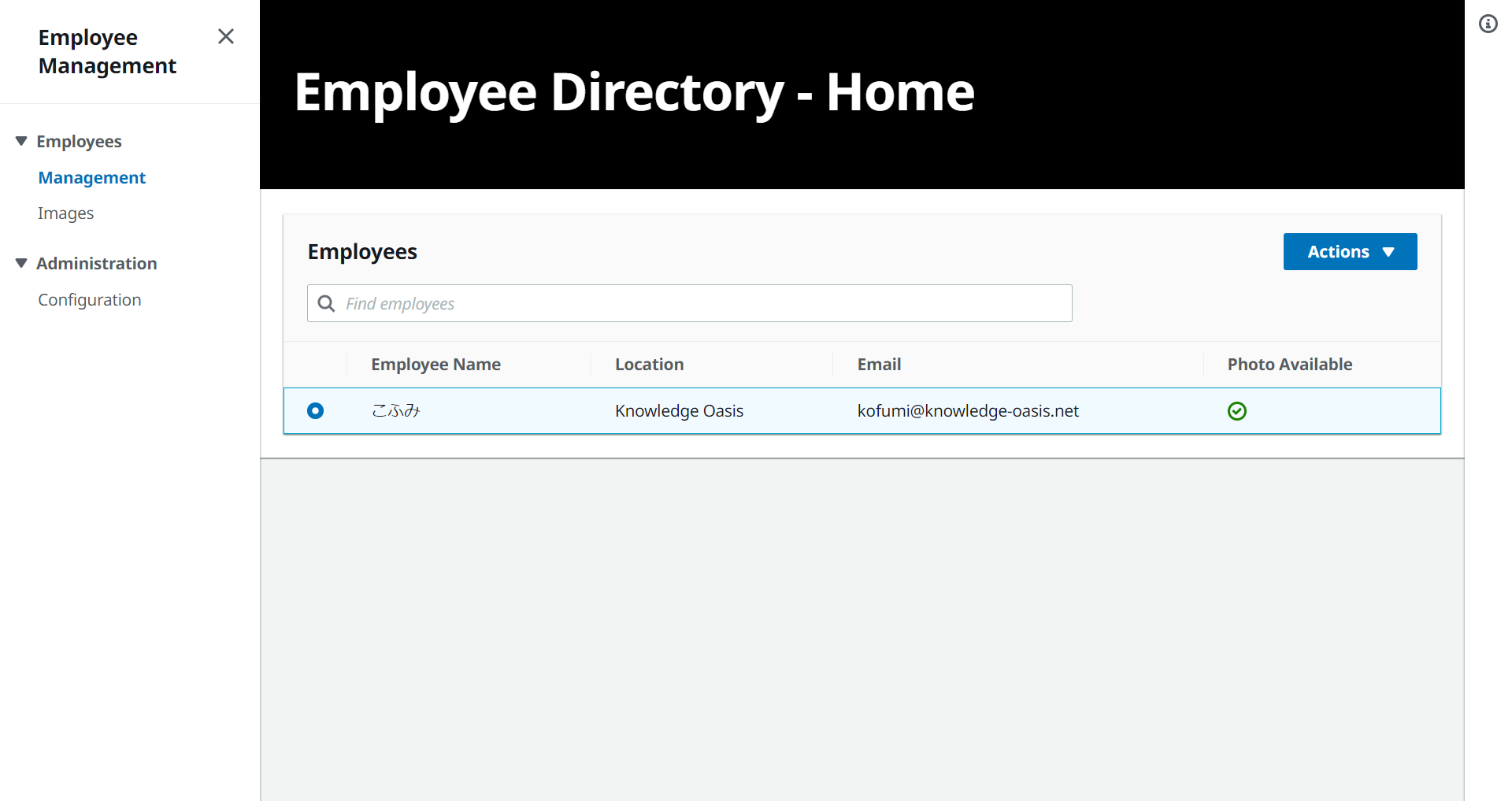Click the Location column header

pyautogui.click(x=649, y=365)
